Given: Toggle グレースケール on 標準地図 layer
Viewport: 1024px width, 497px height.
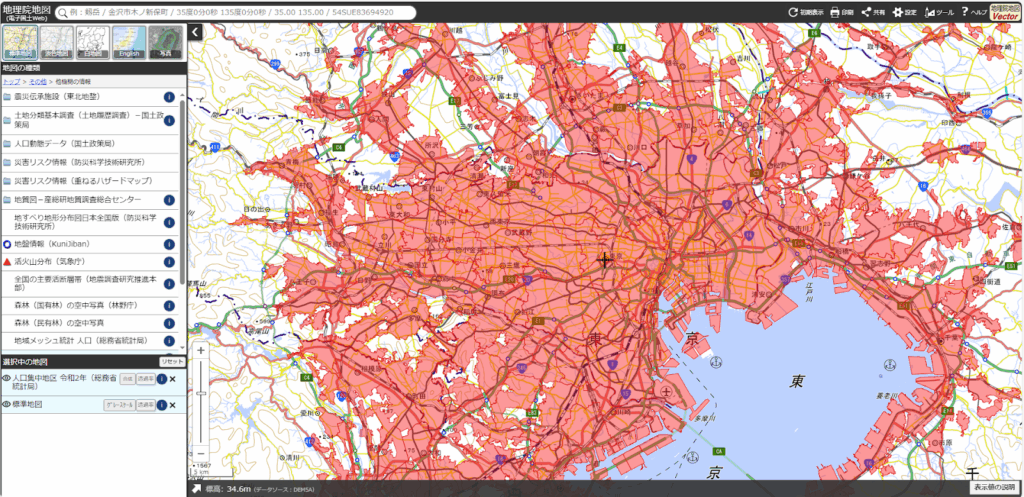Looking at the screenshot, I should coord(120,406).
